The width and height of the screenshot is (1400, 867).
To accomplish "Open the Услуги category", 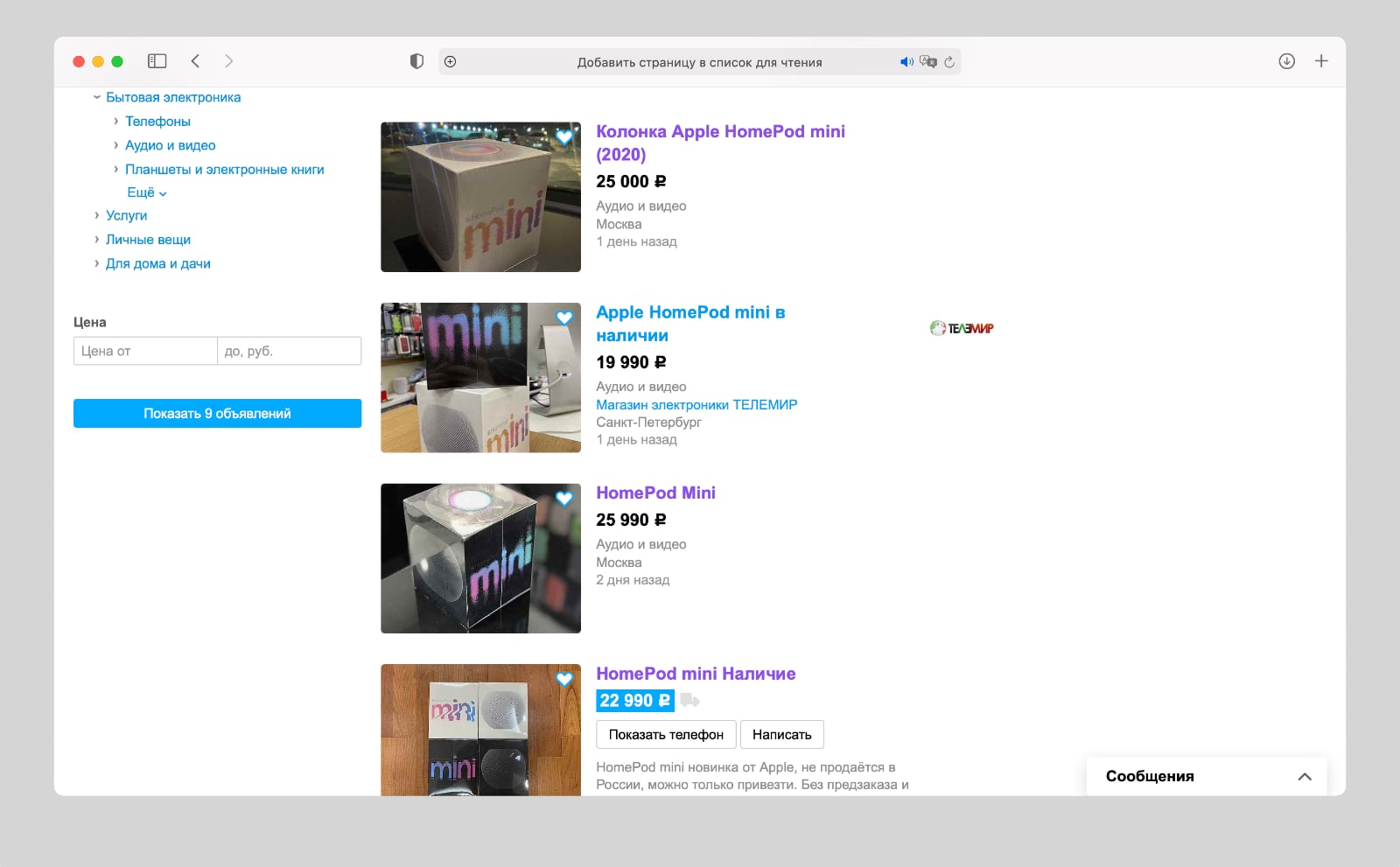I will (126, 215).
